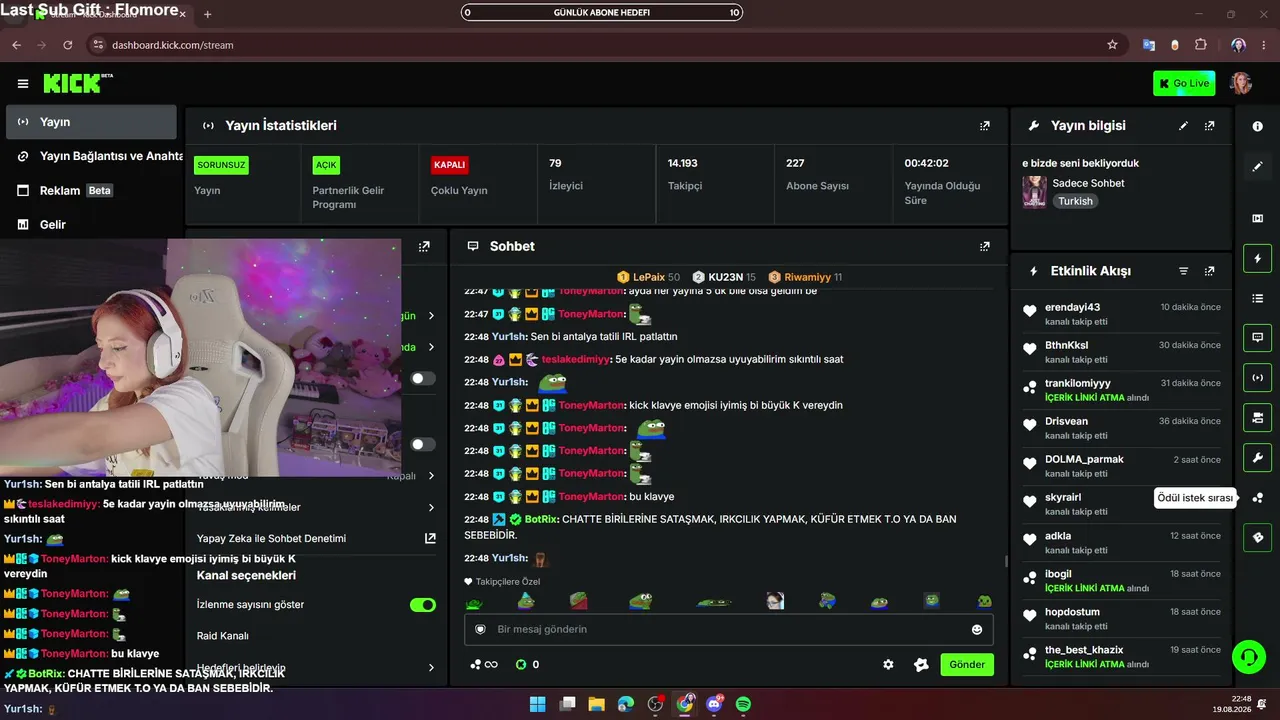Open the reward request queue icon
This screenshot has width=1280, height=720.
[1258, 498]
